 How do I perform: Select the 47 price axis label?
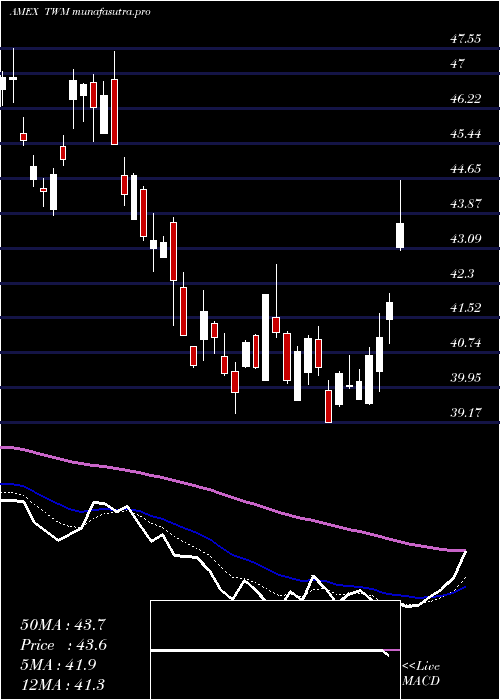tap(458, 64)
